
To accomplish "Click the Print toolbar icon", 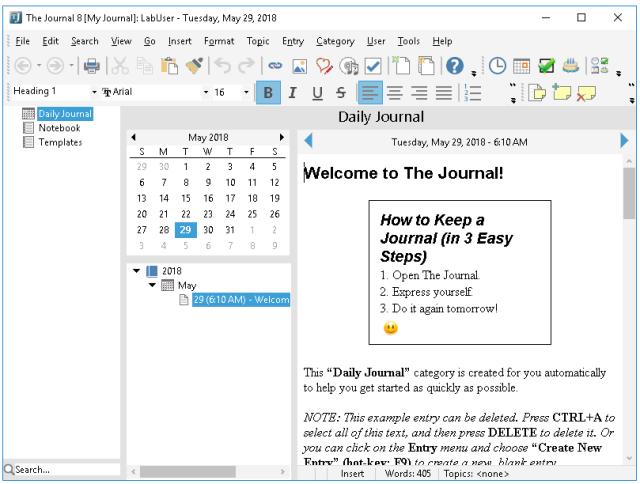I will point(91,66).
